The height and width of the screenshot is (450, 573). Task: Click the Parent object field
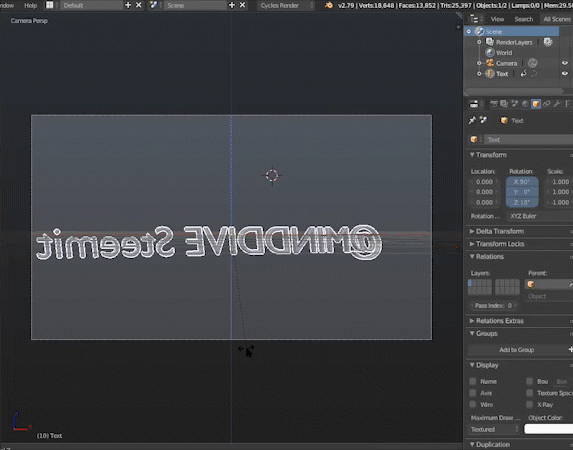(549, 284)
